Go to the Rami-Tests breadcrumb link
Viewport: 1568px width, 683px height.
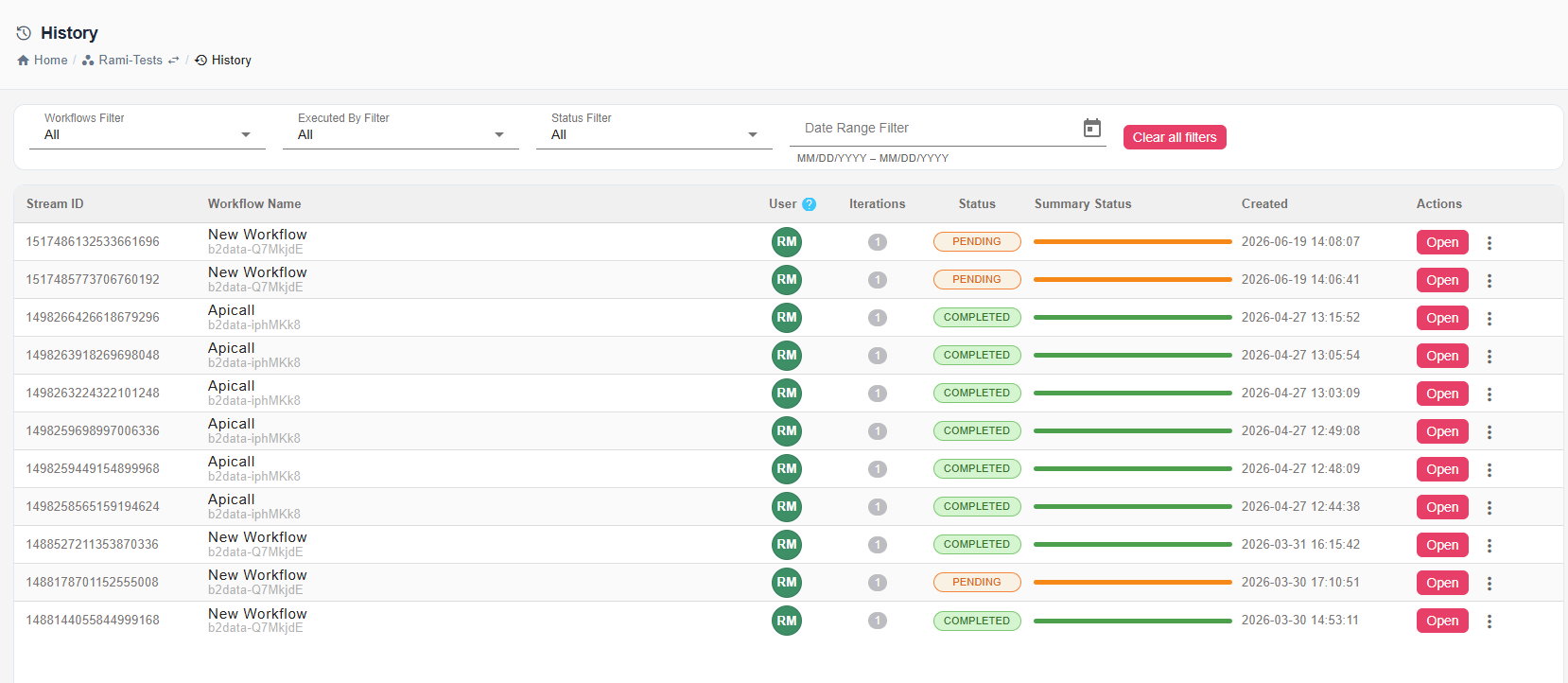(131, 61)
